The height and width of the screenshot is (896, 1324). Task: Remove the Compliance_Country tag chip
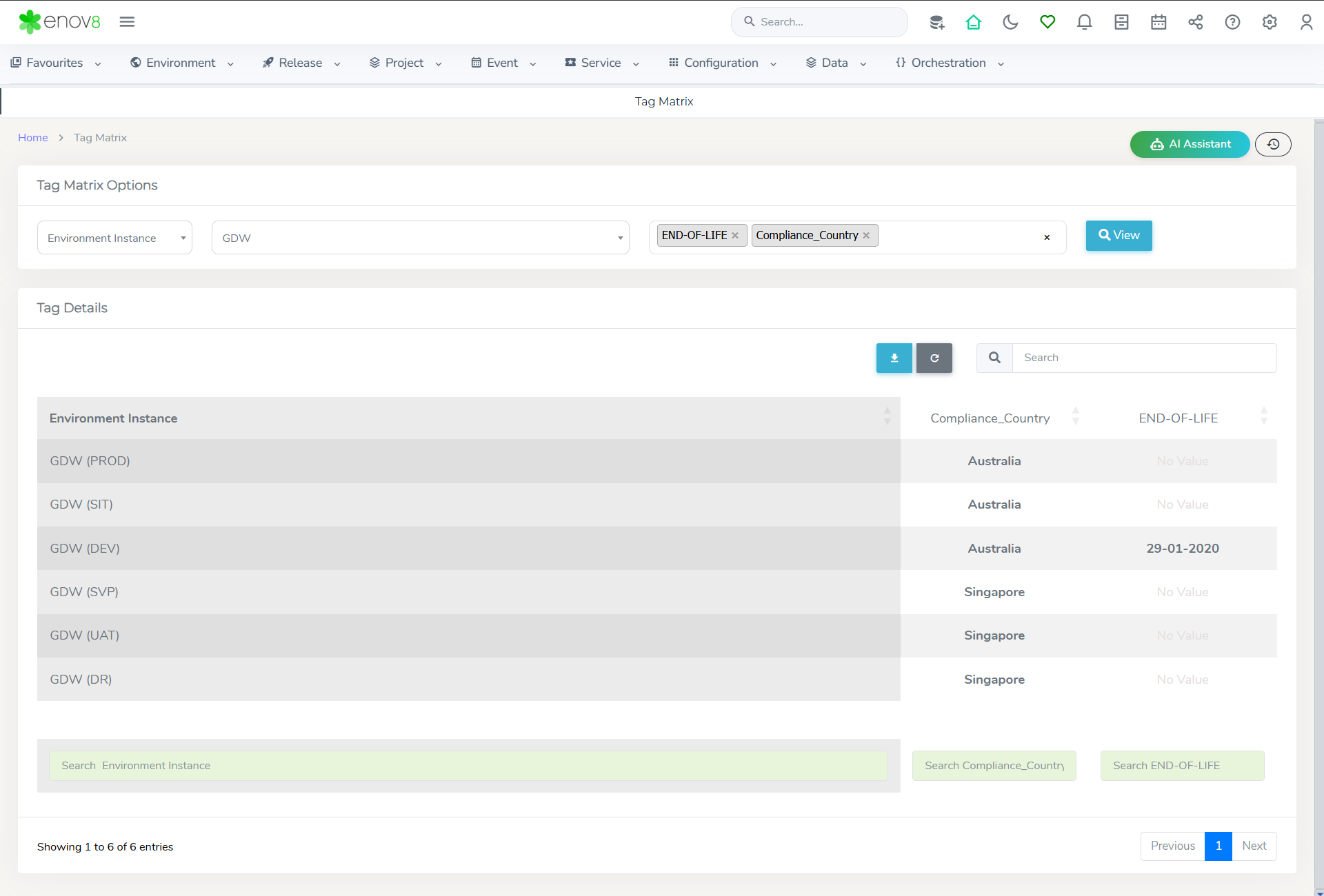pyautogui.click(x=866, y=236)
